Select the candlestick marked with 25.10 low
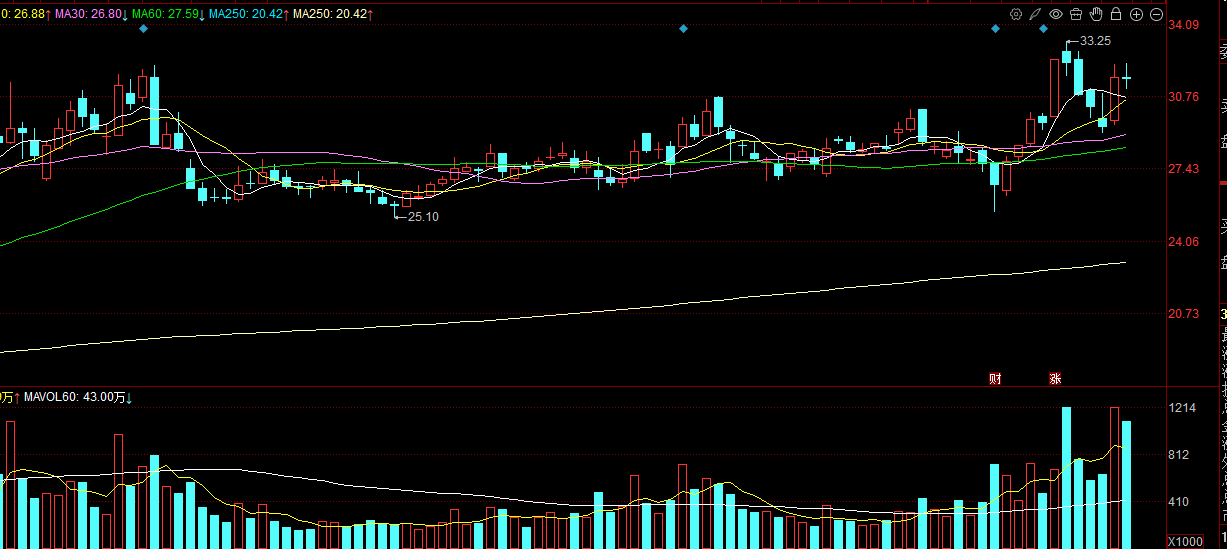Viewport: 1227px width, 549px height. pos(394,204)
